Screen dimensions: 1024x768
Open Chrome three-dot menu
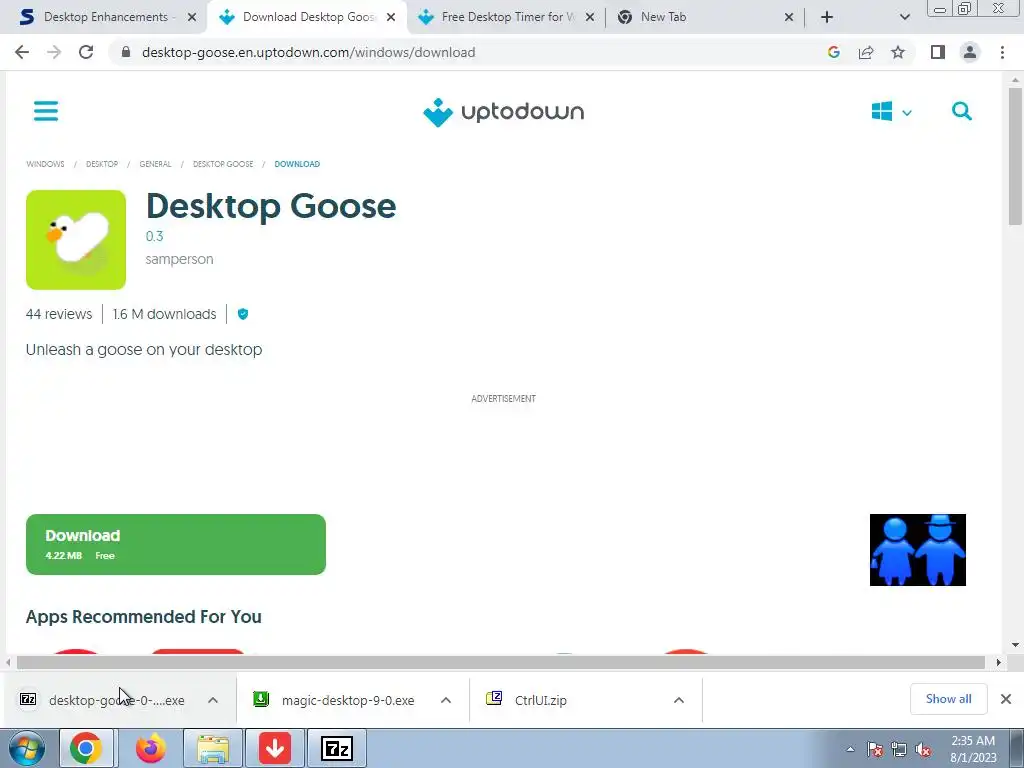pos(1002,52)
